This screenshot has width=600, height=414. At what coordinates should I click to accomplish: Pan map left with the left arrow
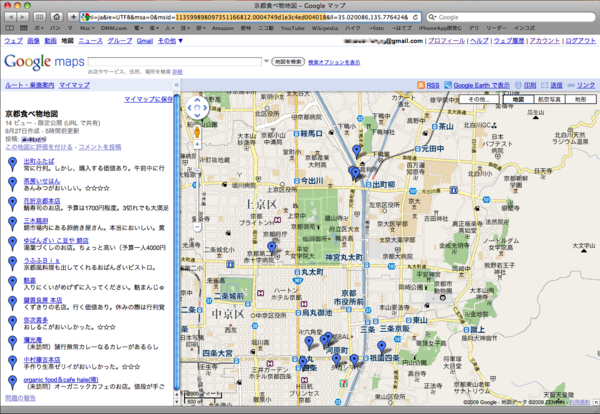pos(189,108)
